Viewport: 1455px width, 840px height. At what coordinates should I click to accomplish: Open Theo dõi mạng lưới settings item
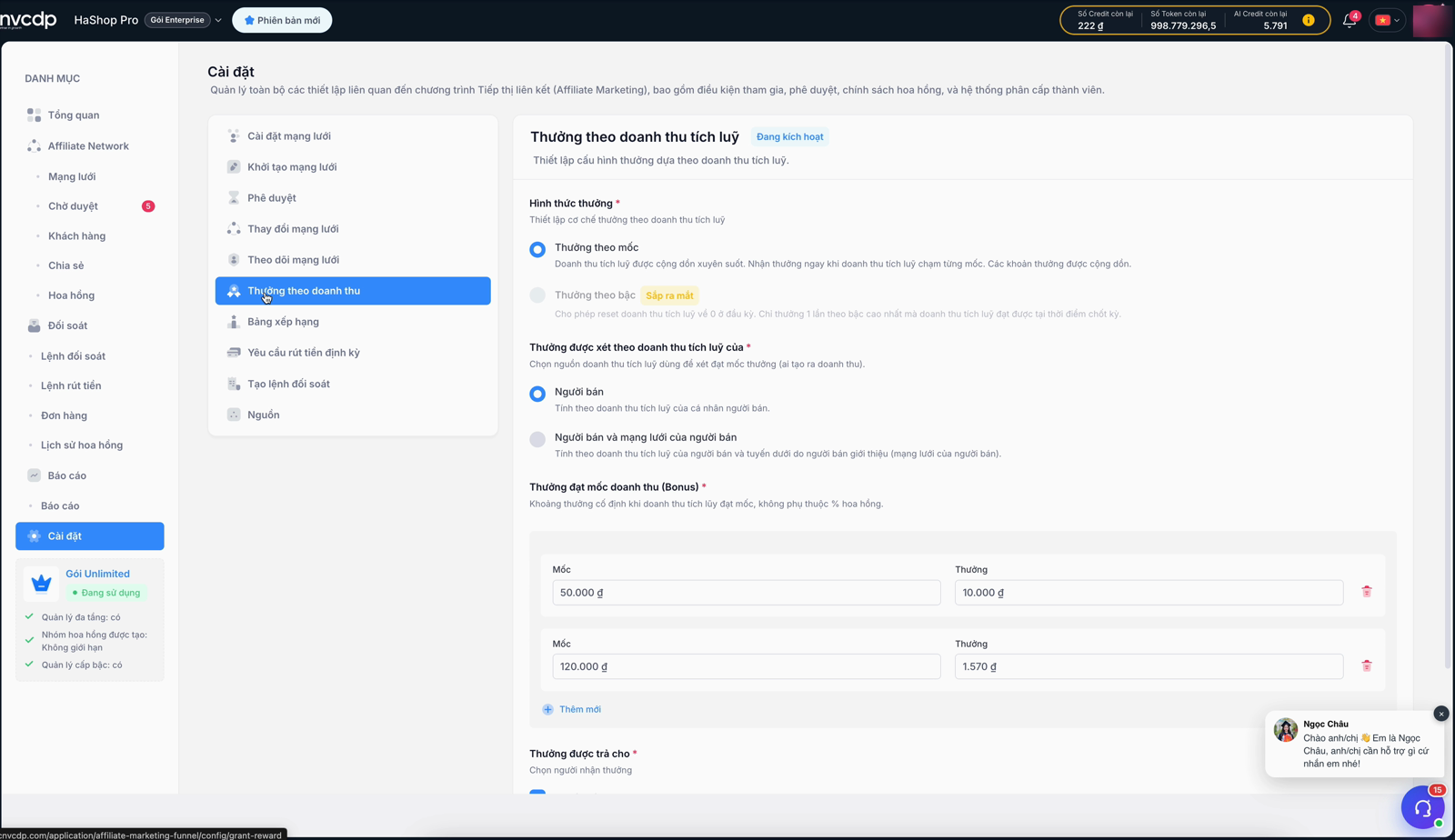[353, 260]
